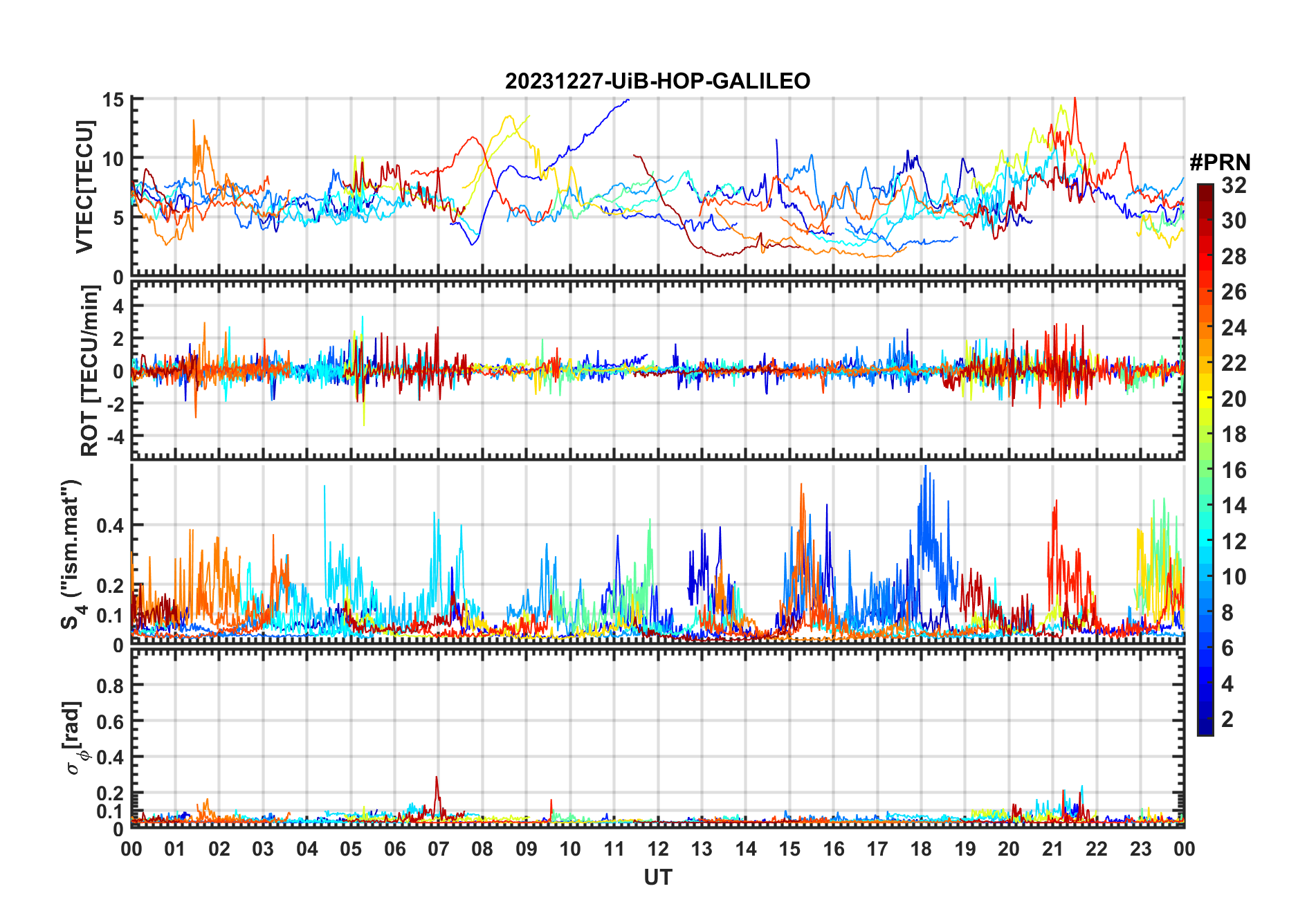Click x-axis hour label 23
Image resolution: width=1316 pixels, height=920 pixels.
pos(1141,849)
